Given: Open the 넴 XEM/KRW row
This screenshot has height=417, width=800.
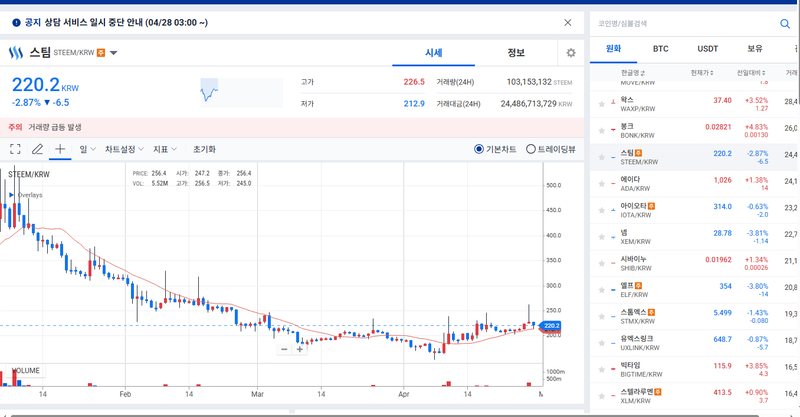Looking at the screenshot, I should pyautogui.click(x=695, y=237).
